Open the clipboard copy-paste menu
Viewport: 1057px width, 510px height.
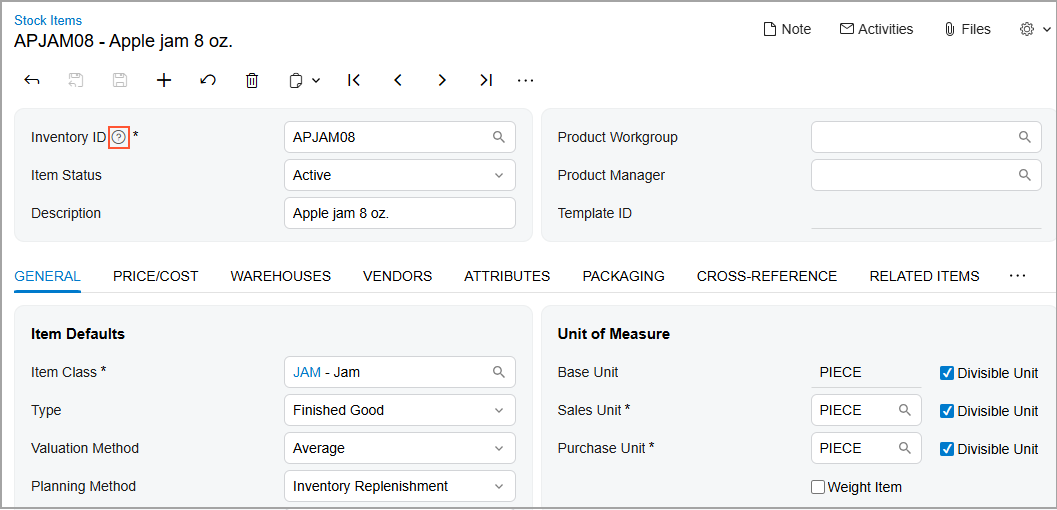[304, 80]
